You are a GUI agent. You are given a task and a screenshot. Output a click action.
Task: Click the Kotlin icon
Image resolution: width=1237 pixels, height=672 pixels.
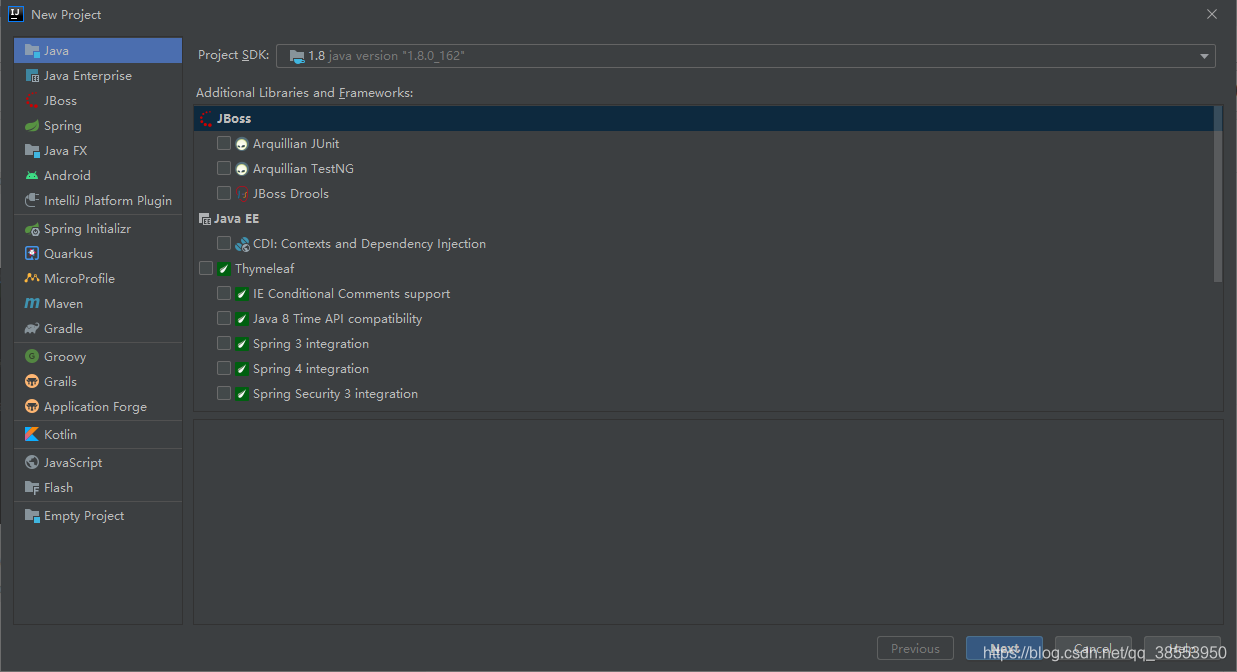pyautogui.click(x=32, y=435)
